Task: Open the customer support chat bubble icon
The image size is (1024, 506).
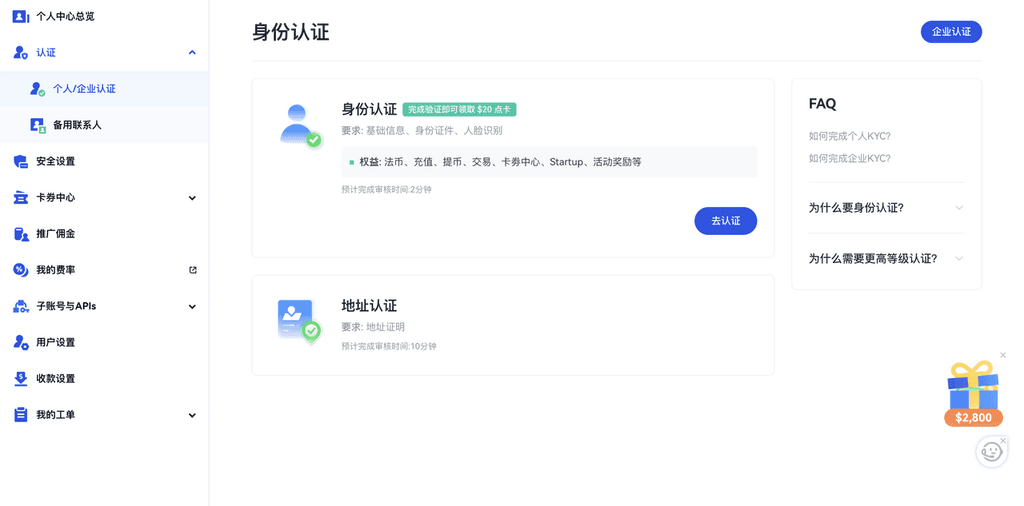Action: pos(990,452)
